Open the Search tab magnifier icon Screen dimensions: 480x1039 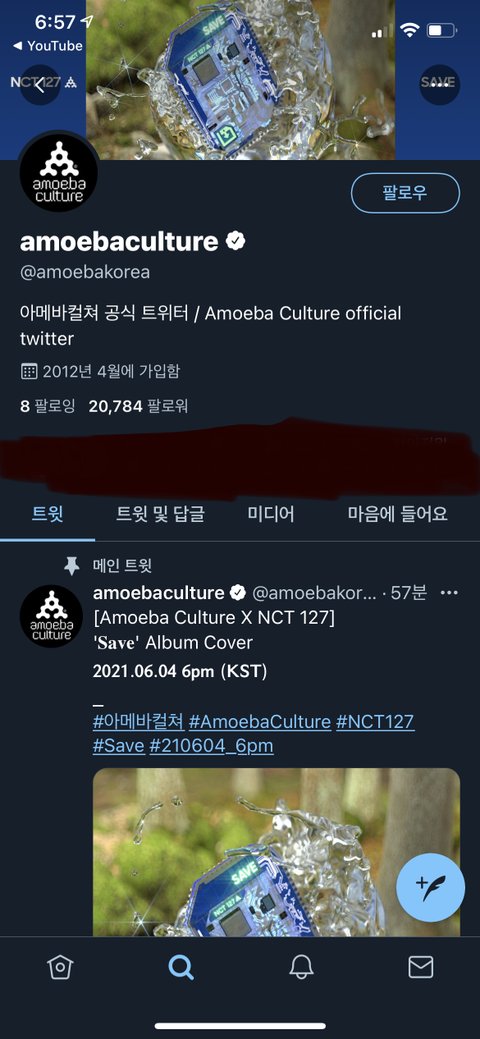coord(180,968)
